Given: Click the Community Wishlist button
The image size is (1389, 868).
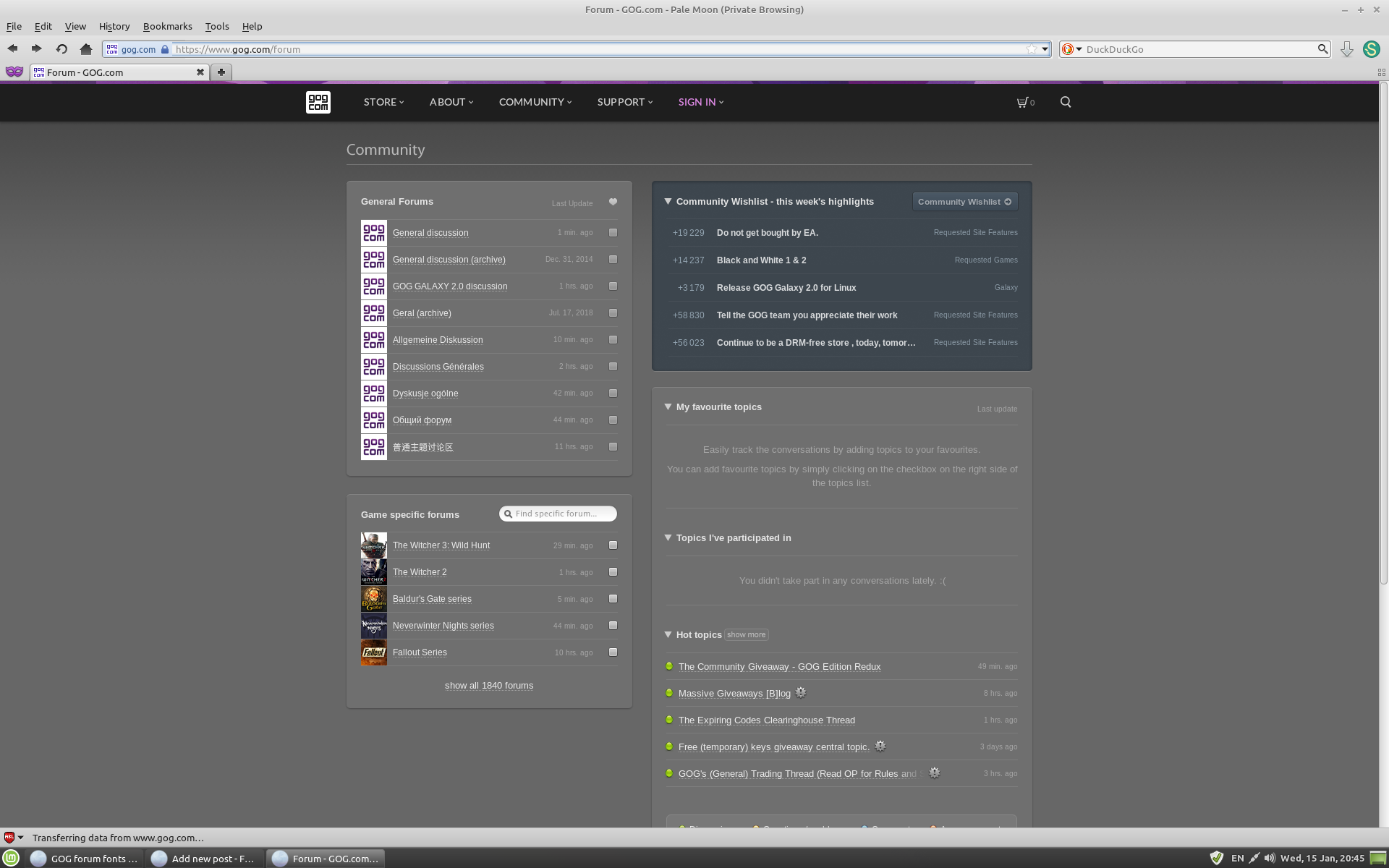Looking at the screenshot, I should [x=965, y=202].
